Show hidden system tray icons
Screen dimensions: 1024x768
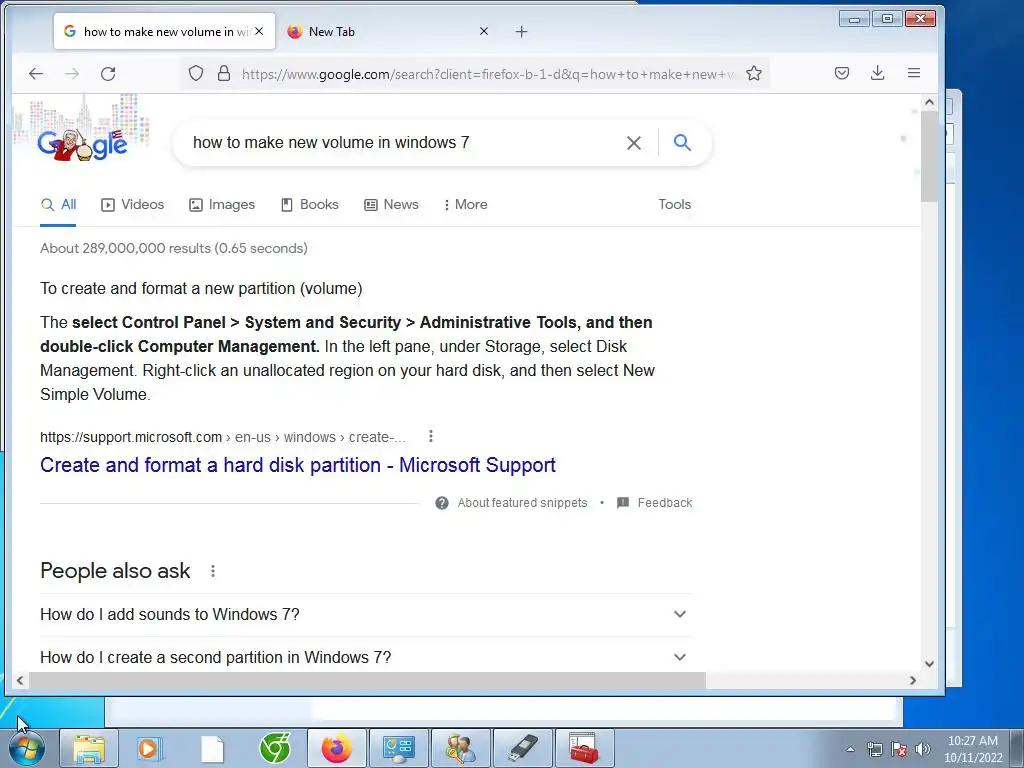(850, 749)
